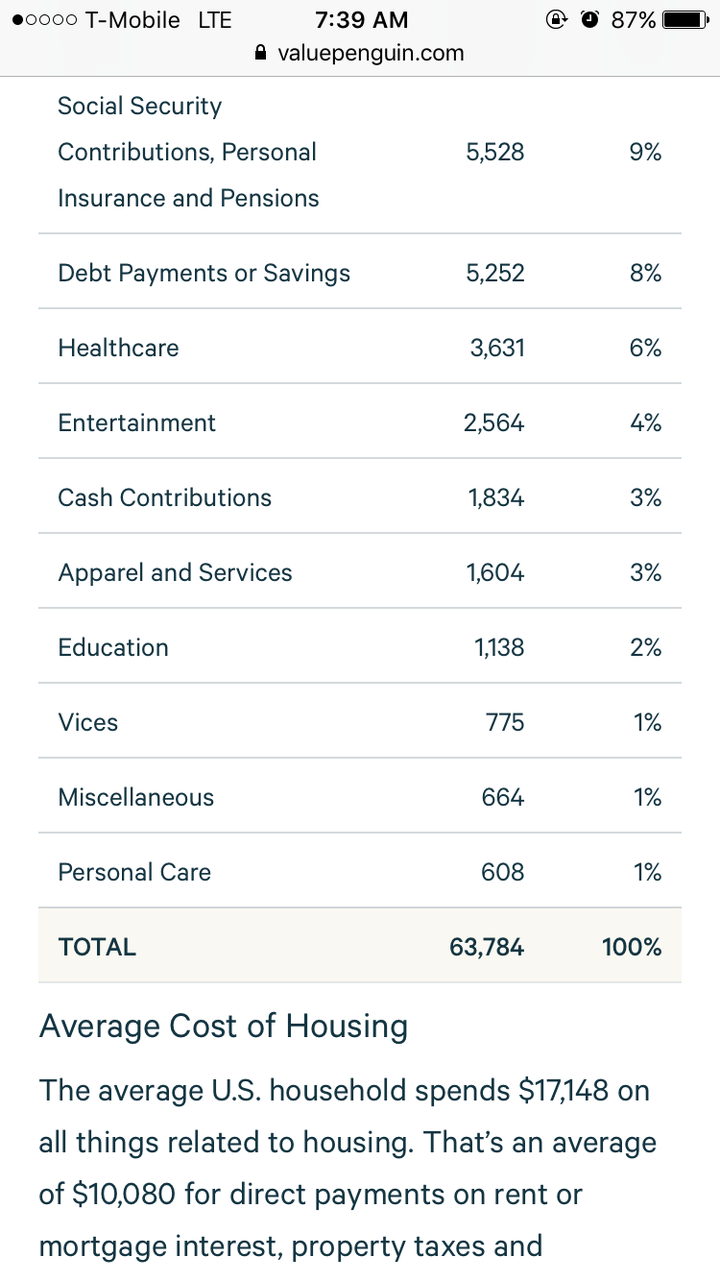Select the Healthcare row label
The width and height of the screenshot is (720, 1281).
click(x=118, y=348)
